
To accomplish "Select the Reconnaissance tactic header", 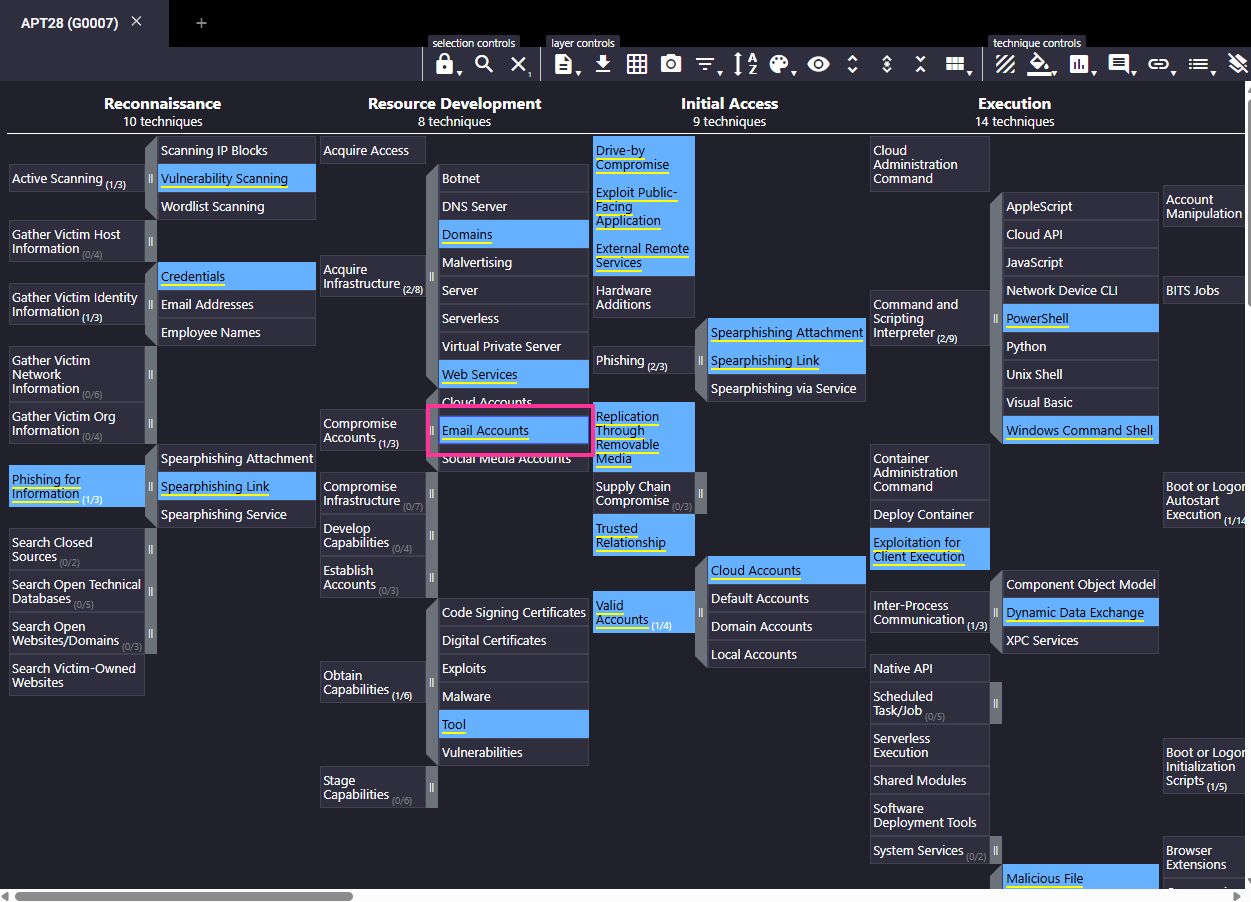I will (163, 104).
